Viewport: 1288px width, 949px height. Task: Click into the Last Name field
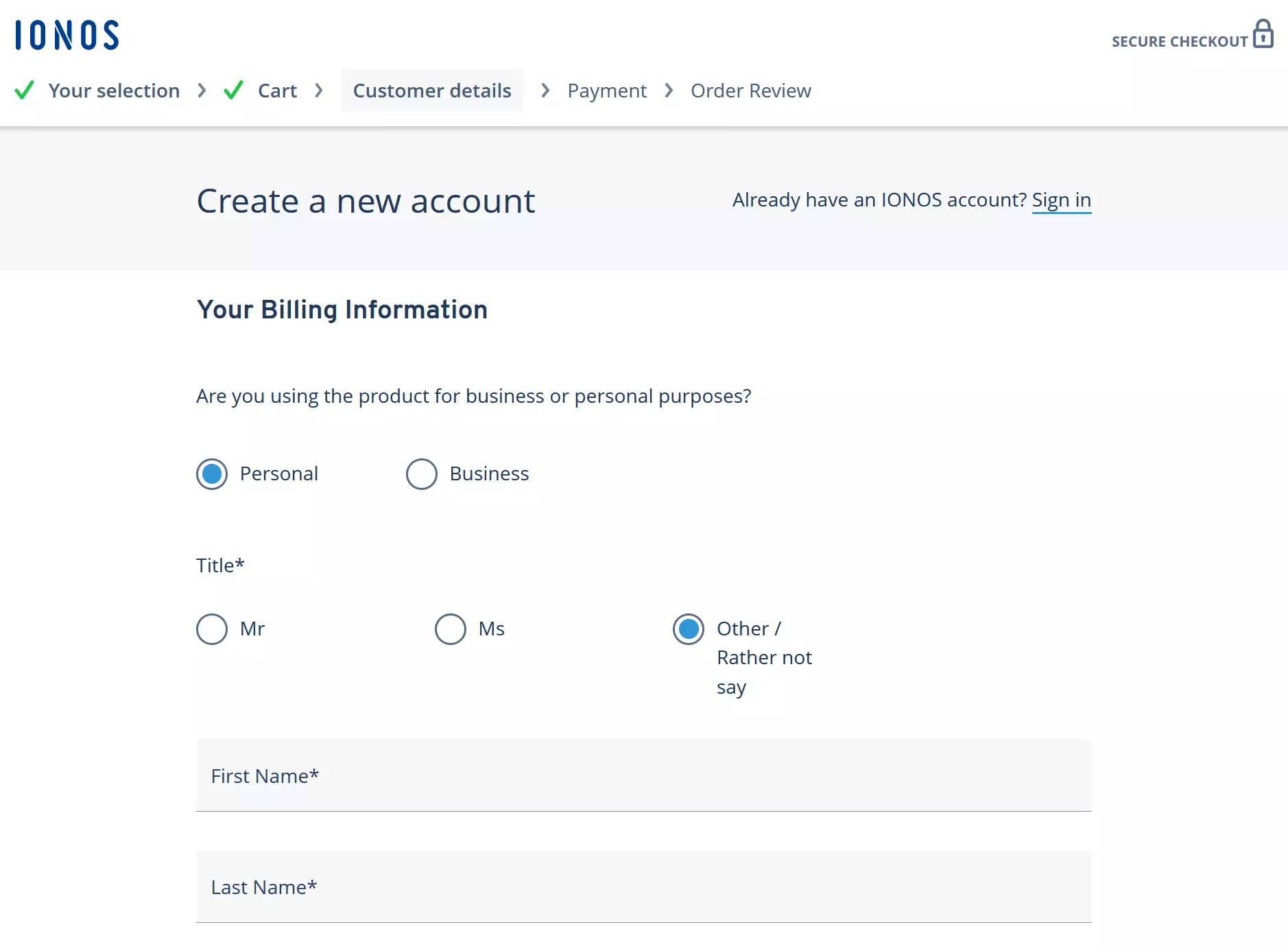point(643,887)
